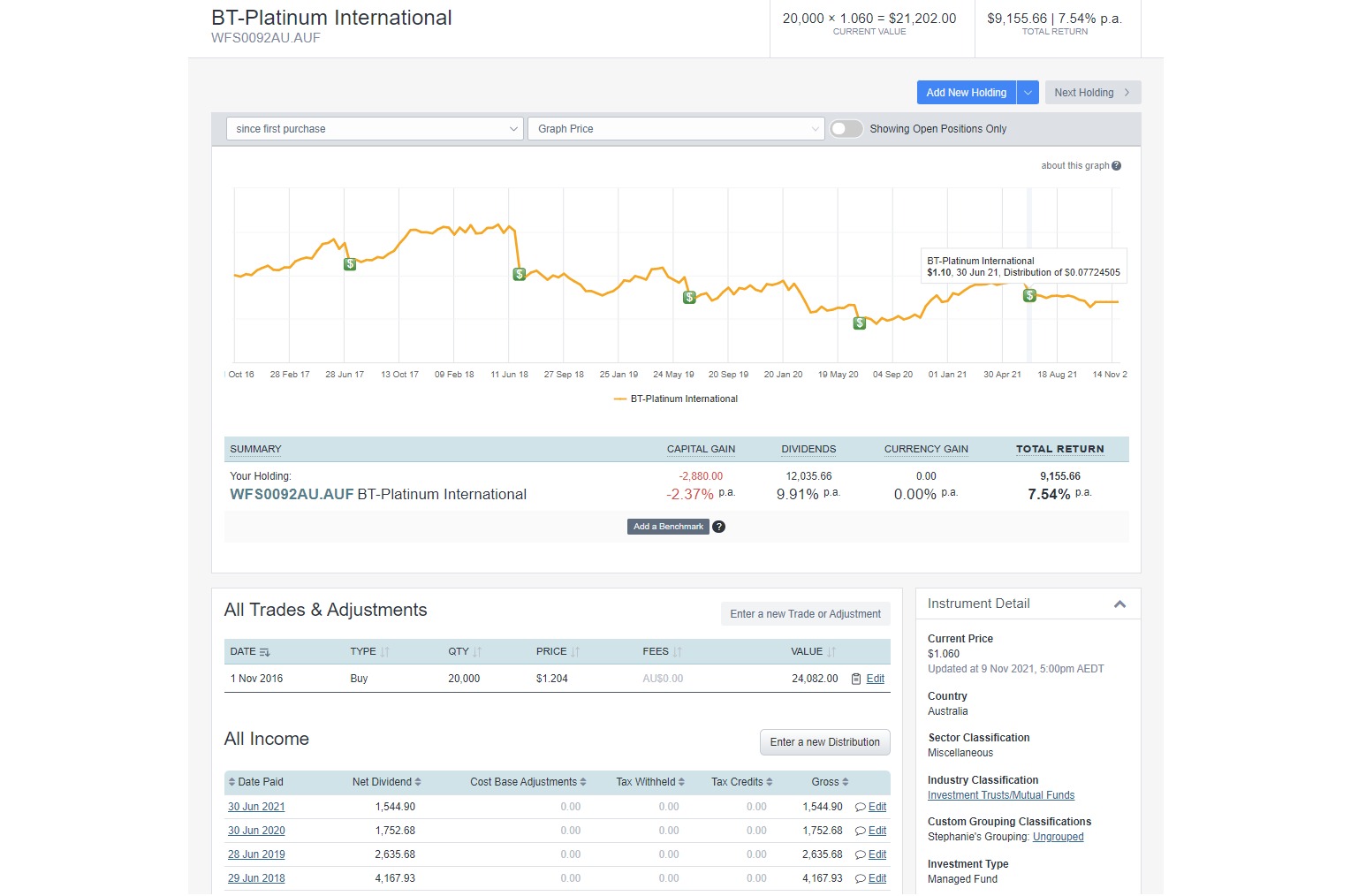Click the -2,880.00 capital gain value

[701, 476]
